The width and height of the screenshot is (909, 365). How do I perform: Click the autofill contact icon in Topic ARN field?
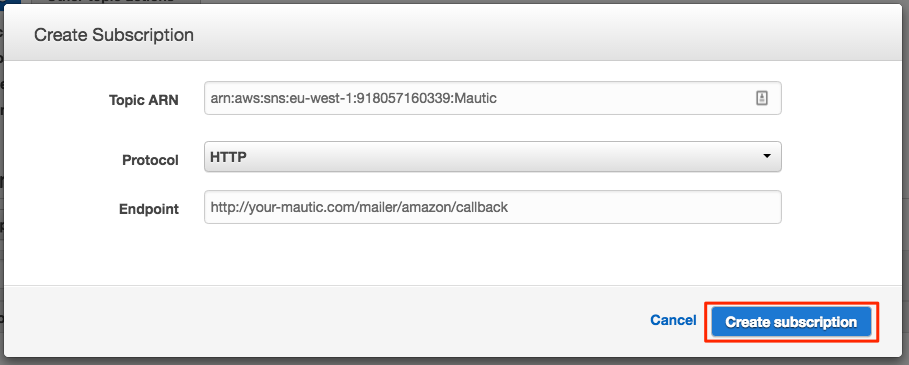pos(762,98)
